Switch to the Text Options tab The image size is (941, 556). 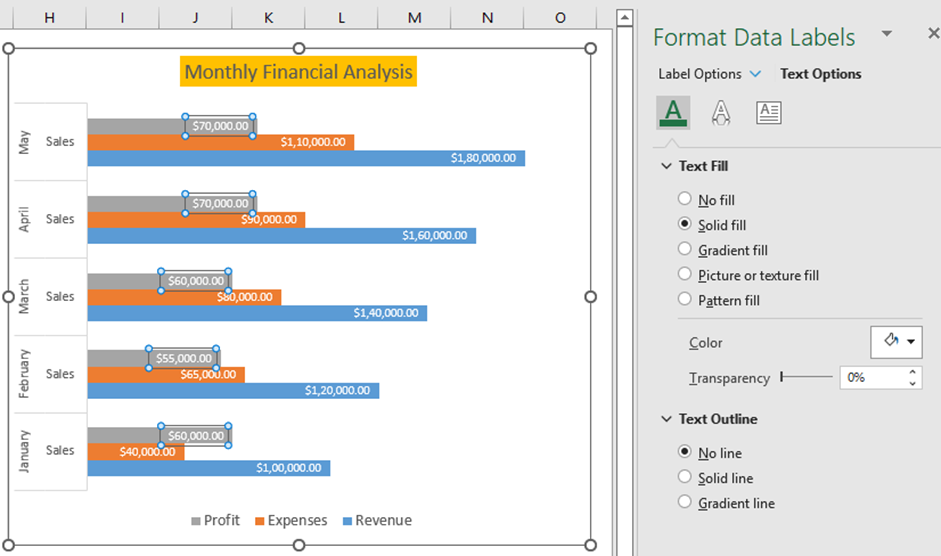point(820,74)
